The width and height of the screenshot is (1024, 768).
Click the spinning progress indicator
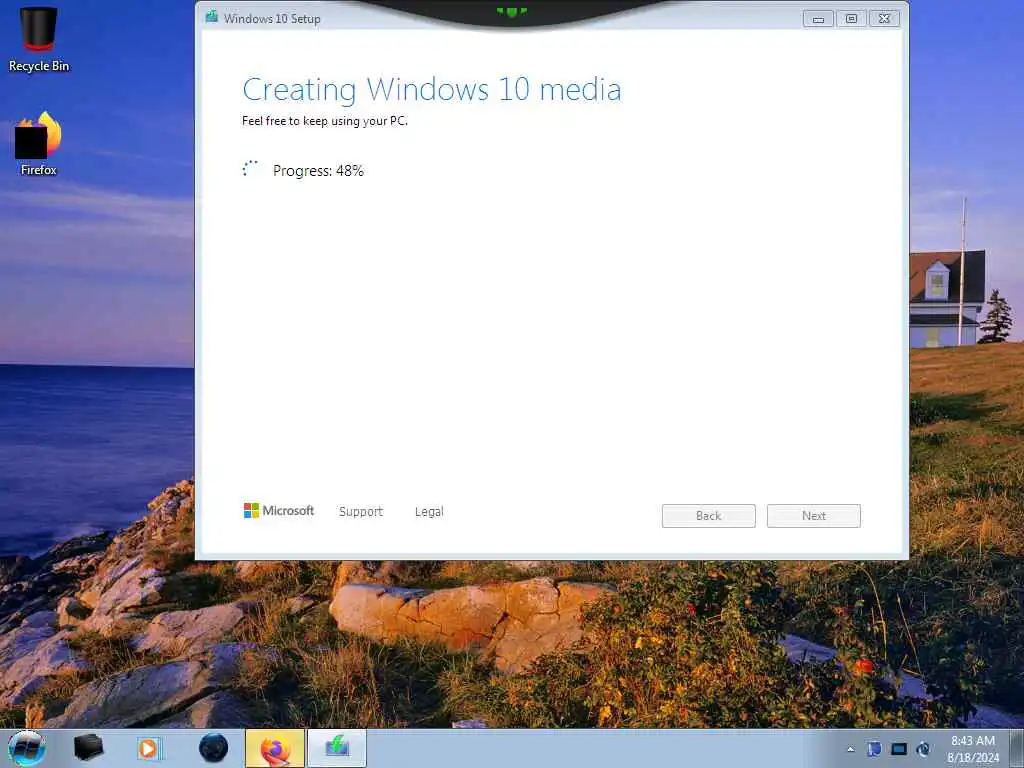(x=250, y=169)
